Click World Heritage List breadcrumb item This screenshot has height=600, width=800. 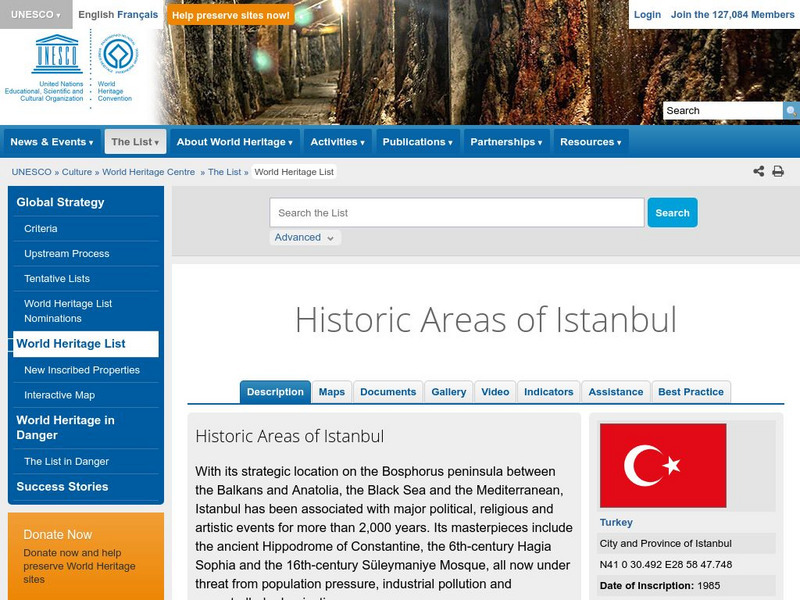[x=294, y=172]
